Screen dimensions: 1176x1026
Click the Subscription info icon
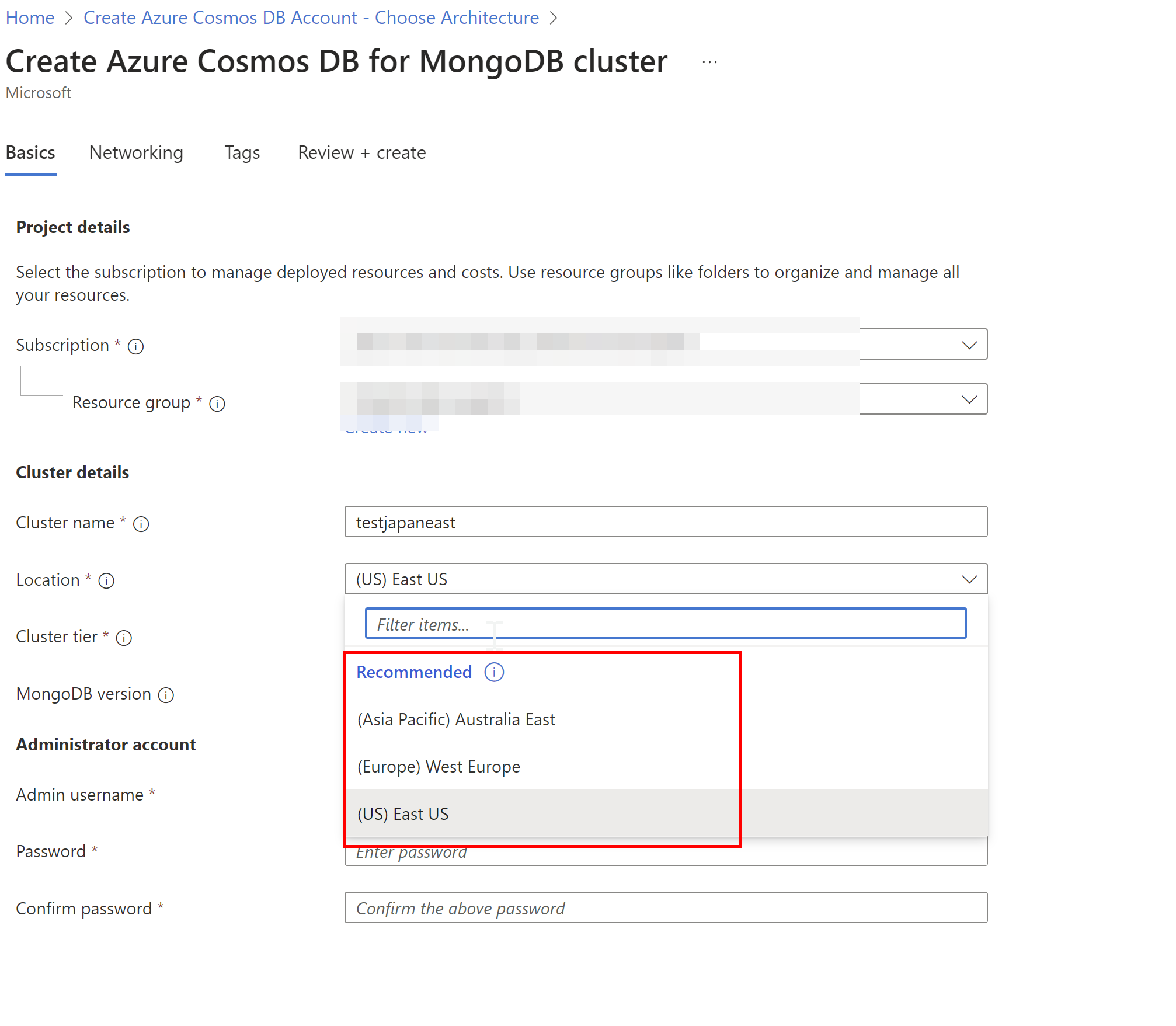click(135, 346)
